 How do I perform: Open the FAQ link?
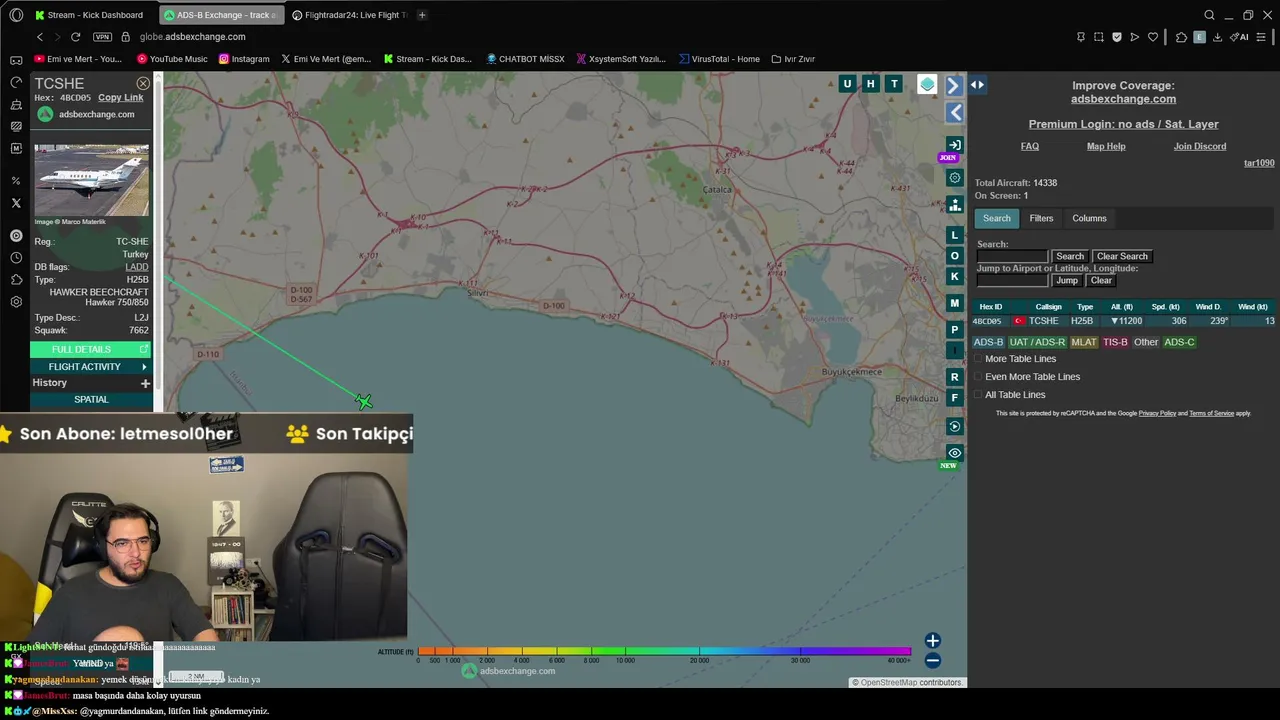point(1029,147)
